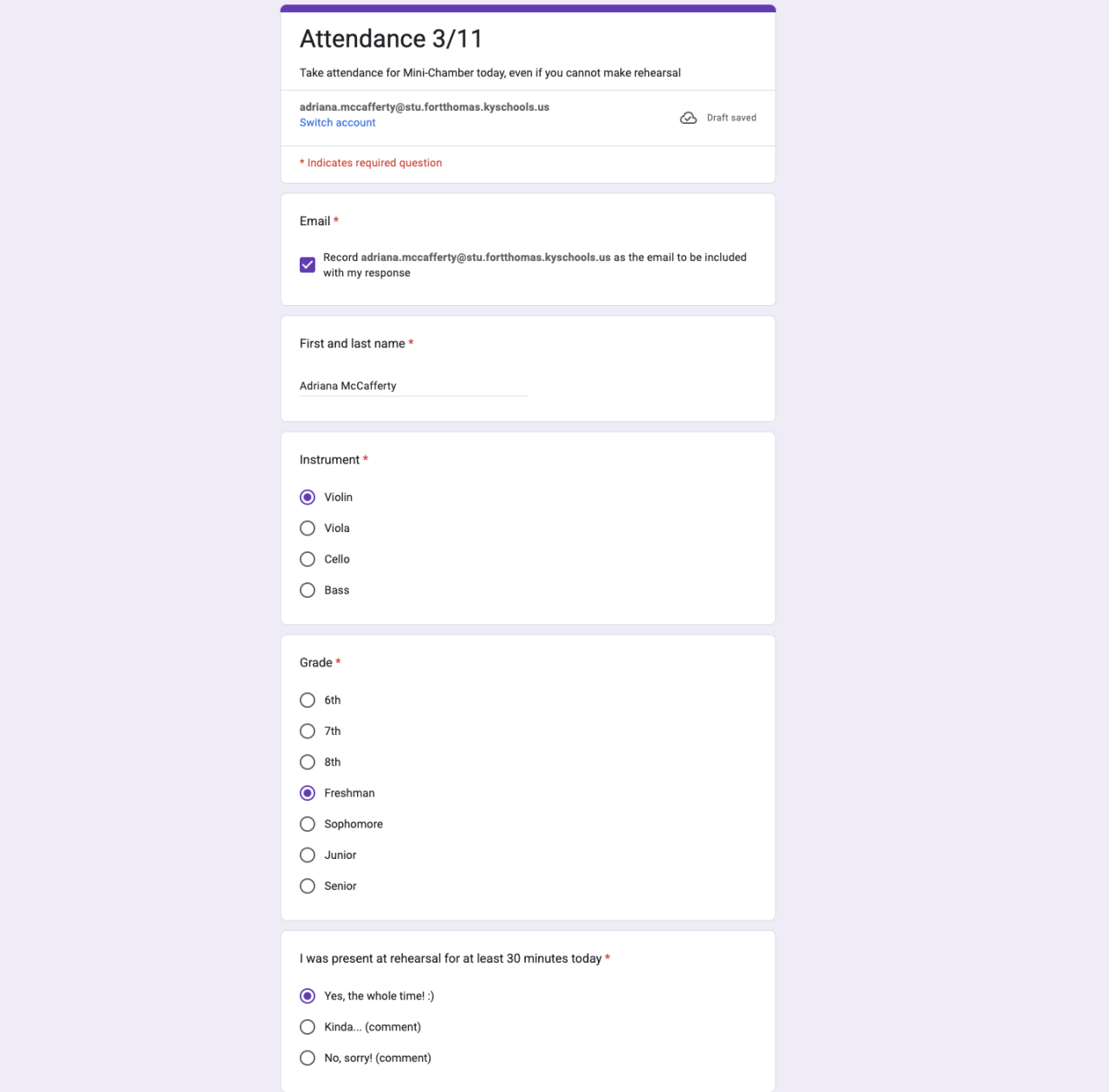Select 6th grade option
Viewport: 1109px width, 1092px height.
pos(308,700)
